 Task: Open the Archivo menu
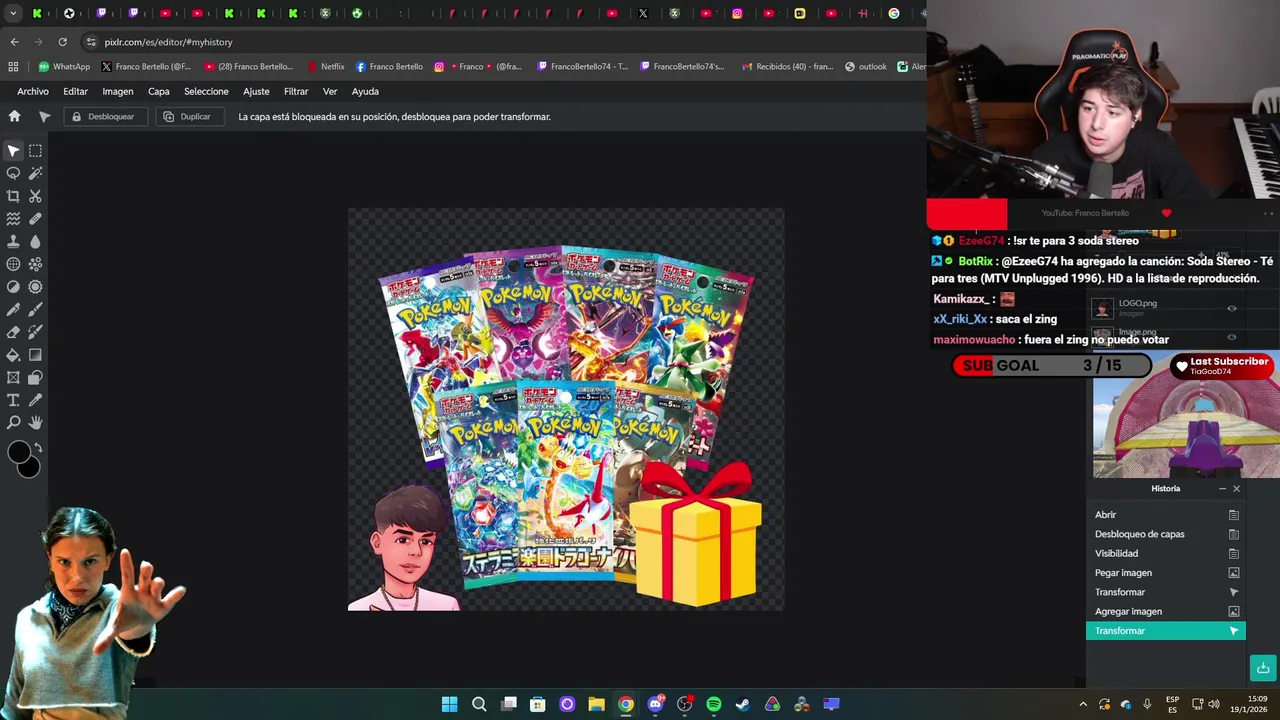pyautogui.click(x=33, y=91)
